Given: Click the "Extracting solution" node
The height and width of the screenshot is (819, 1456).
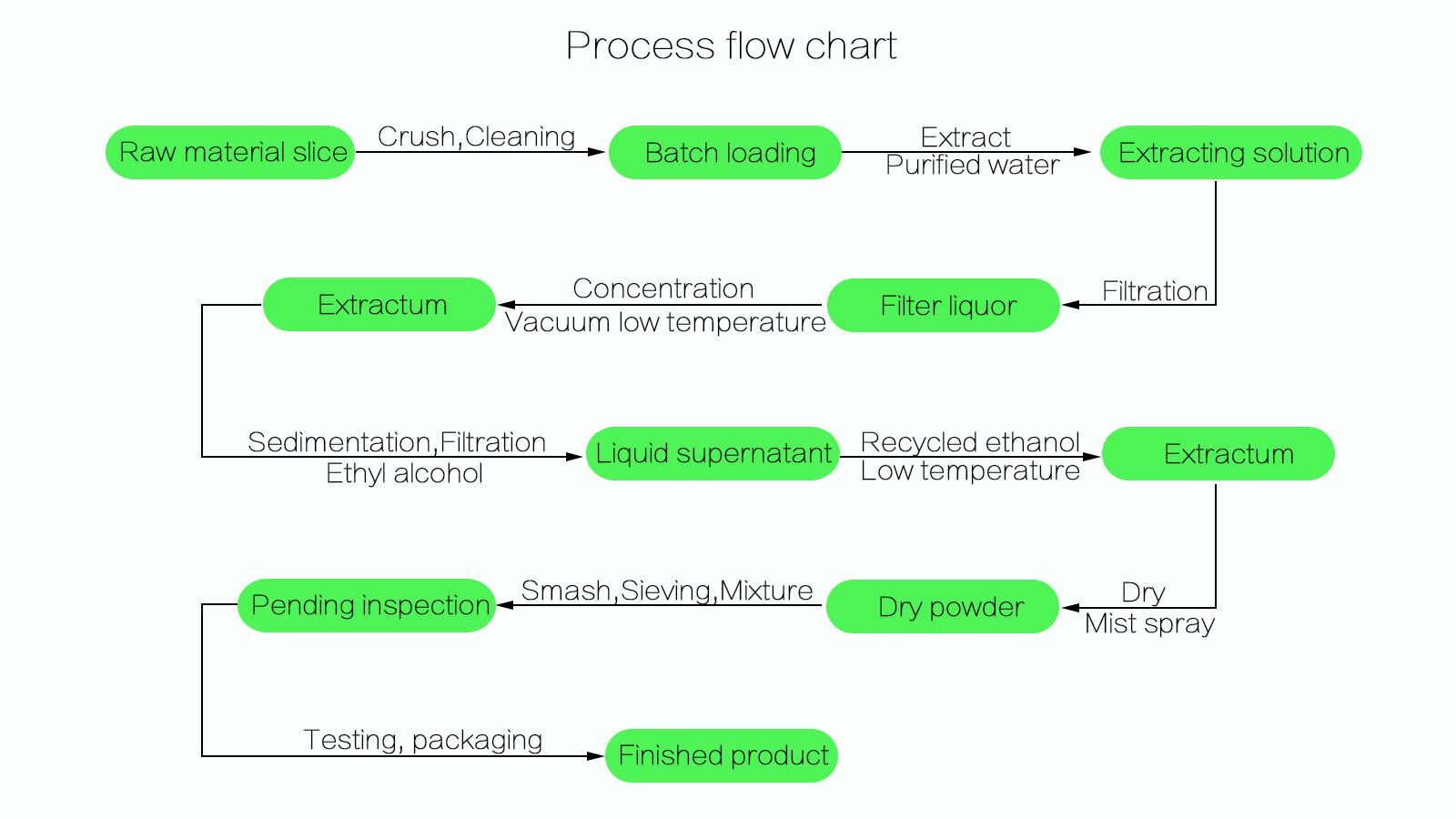Looking at the screenshot, I should point(1230,152).
